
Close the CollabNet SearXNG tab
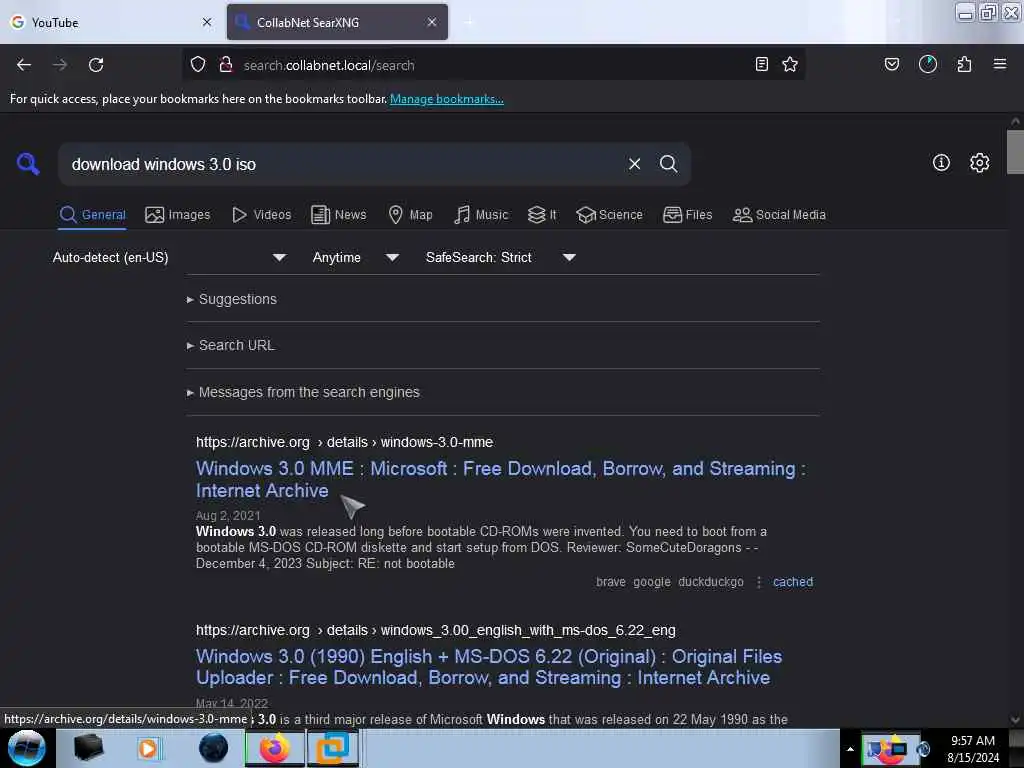tap(432, 22)
